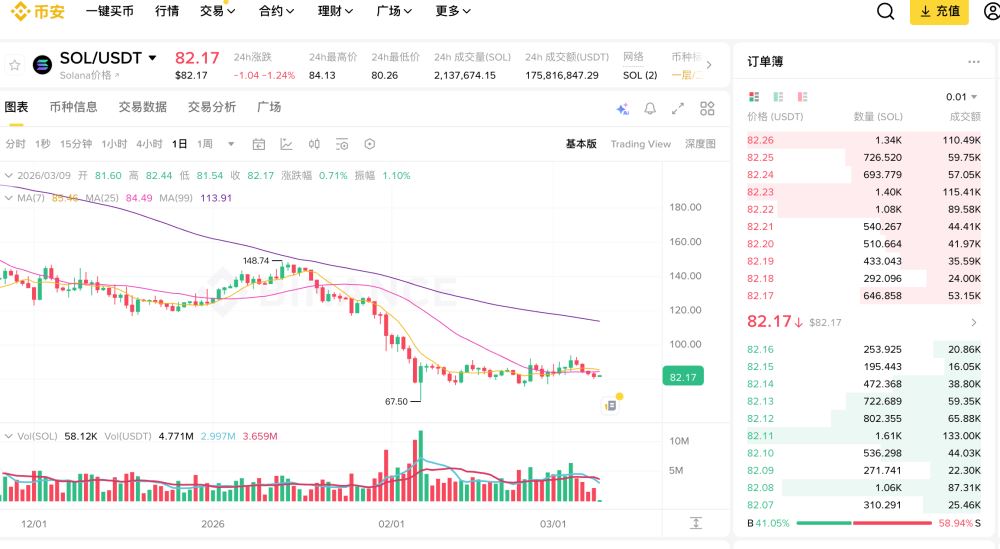Open the user account profile icon
The width and height of the screenshot is (1000, 549).
coord(992,11)
